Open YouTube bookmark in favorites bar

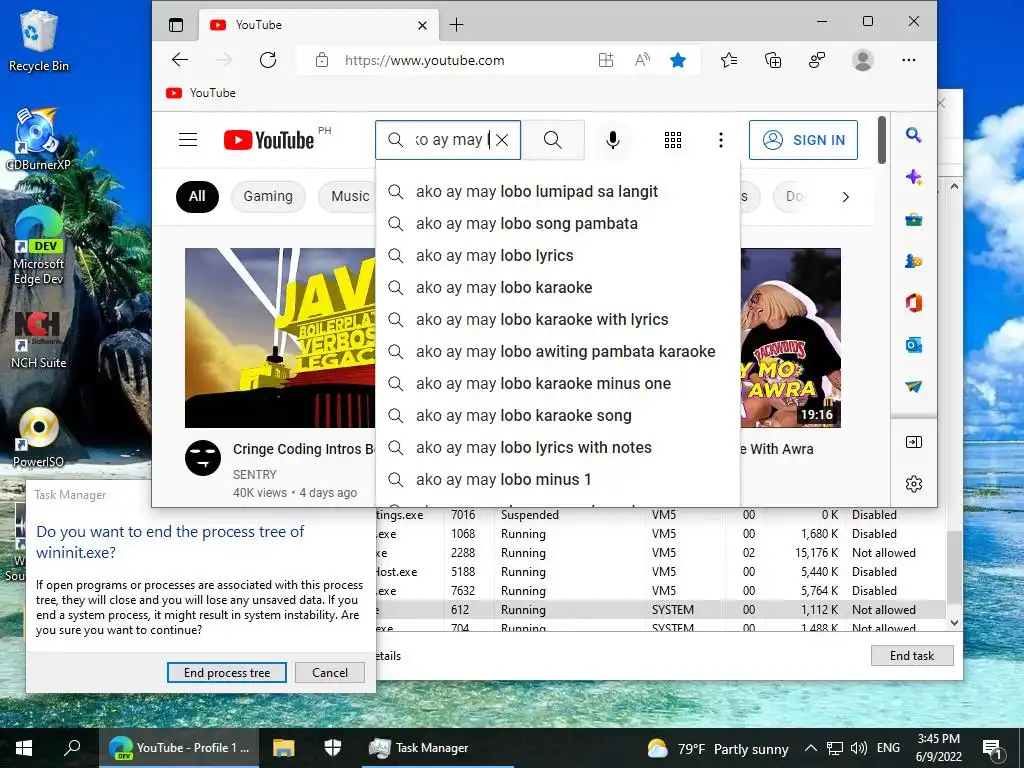pyautogui.click(x=200, y=93)
